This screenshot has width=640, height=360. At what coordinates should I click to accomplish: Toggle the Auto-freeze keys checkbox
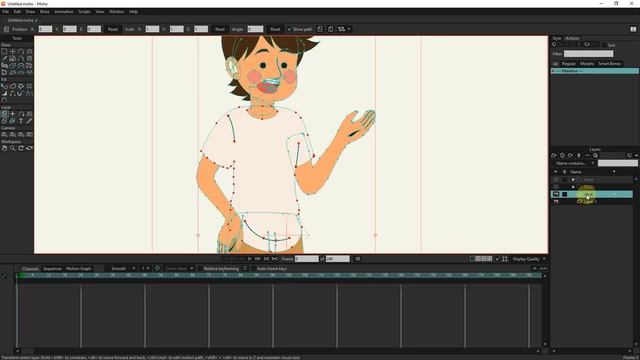pyautogui.click(x=253, y=269)
